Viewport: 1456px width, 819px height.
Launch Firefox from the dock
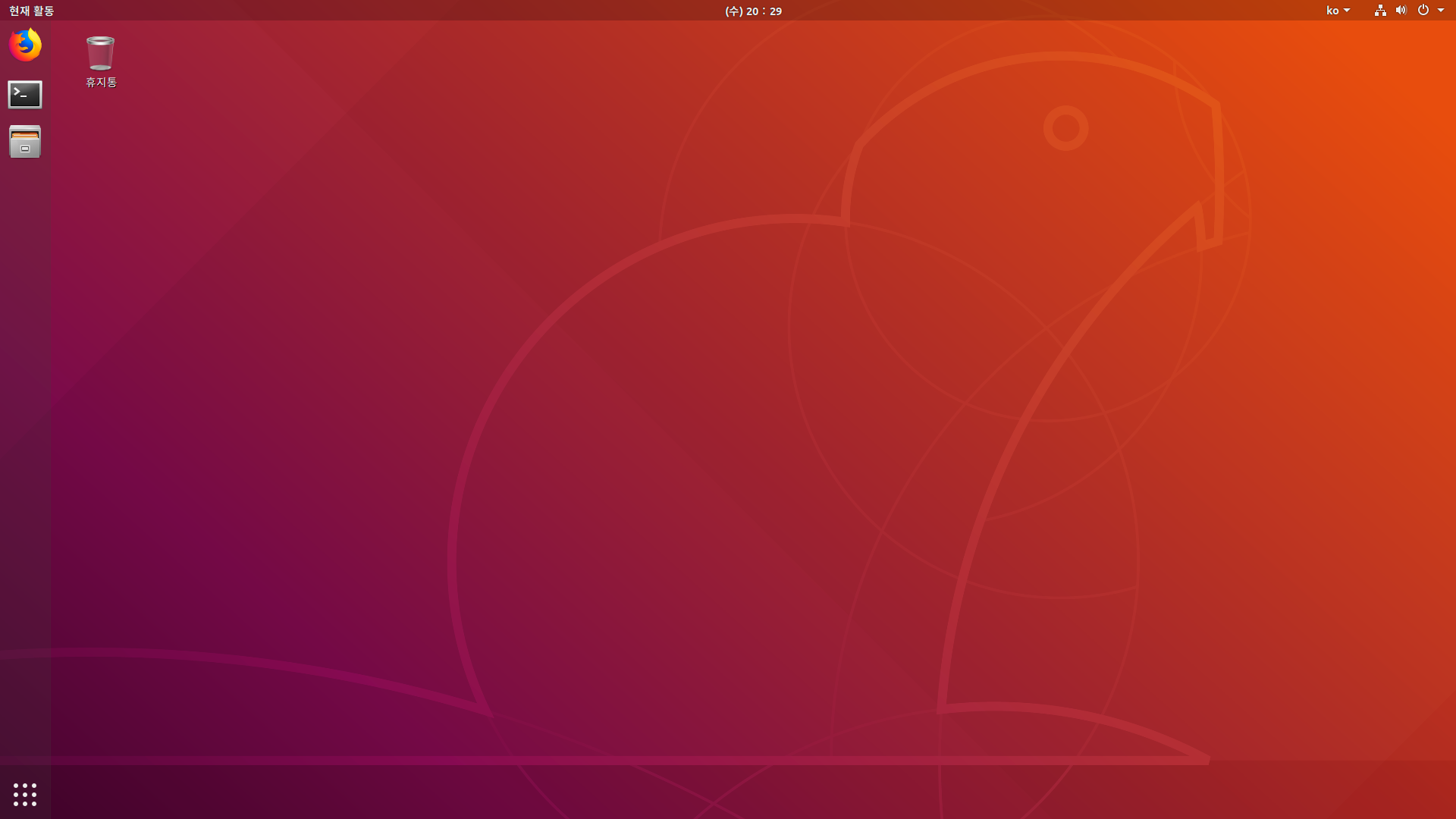coord(25,45)
